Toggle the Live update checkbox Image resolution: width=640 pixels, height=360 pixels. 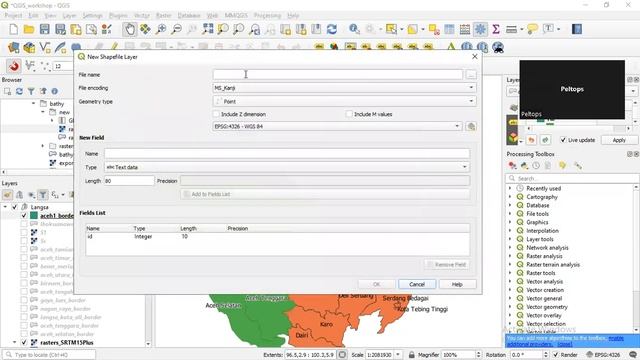(563, 140)
